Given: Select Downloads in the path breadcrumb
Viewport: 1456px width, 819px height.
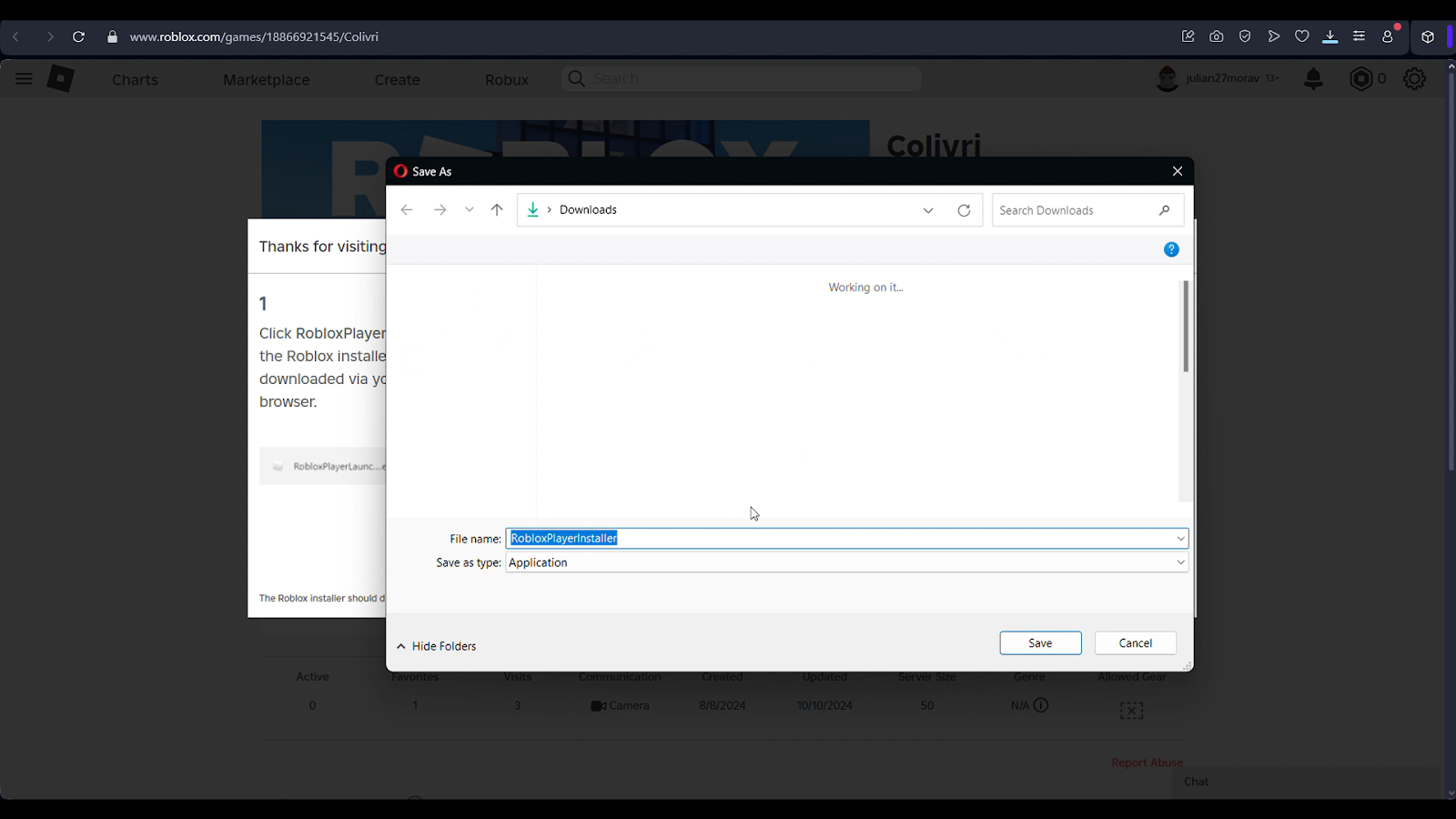Looking at the screenshot, I should [x=588, y=210].
